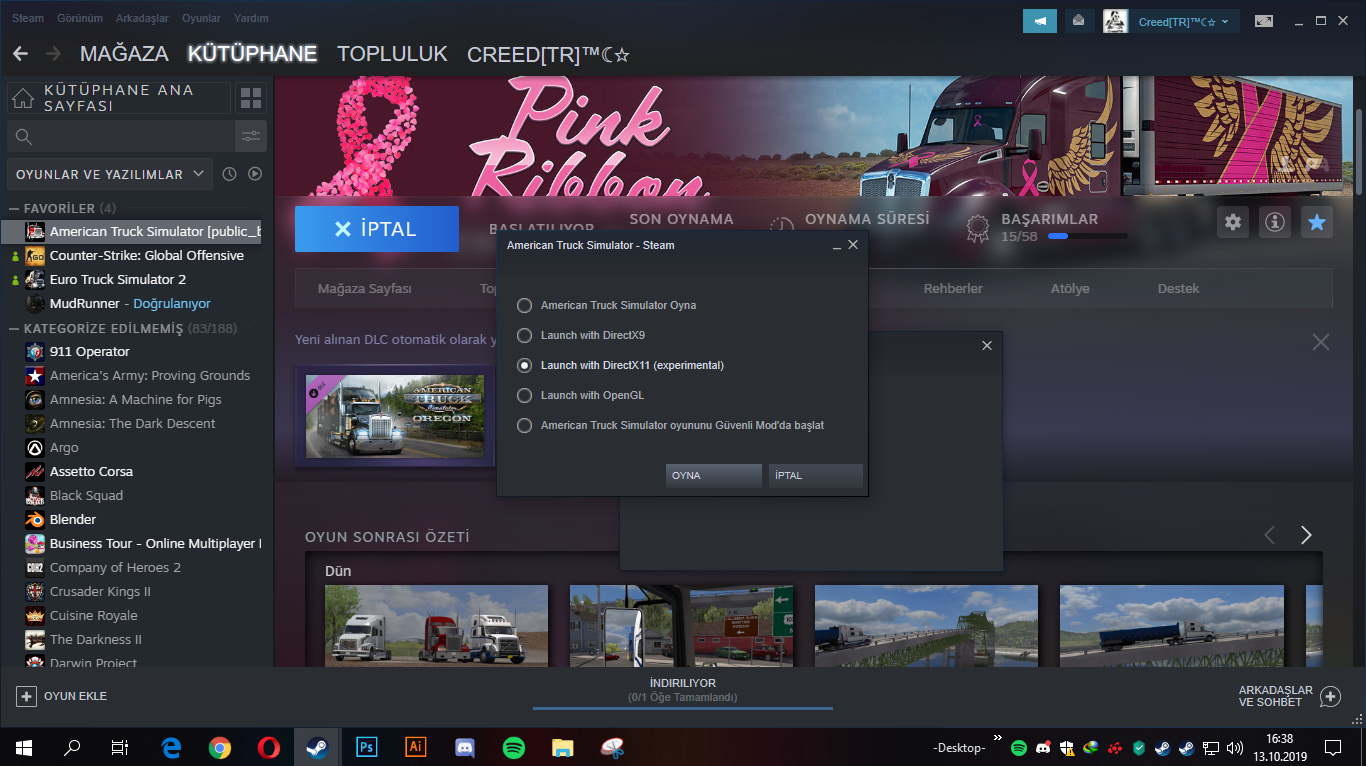Open the Creed[TR] account dropdown
1366x766 pixels.
pyautogui.click(x=1183, y=21)
